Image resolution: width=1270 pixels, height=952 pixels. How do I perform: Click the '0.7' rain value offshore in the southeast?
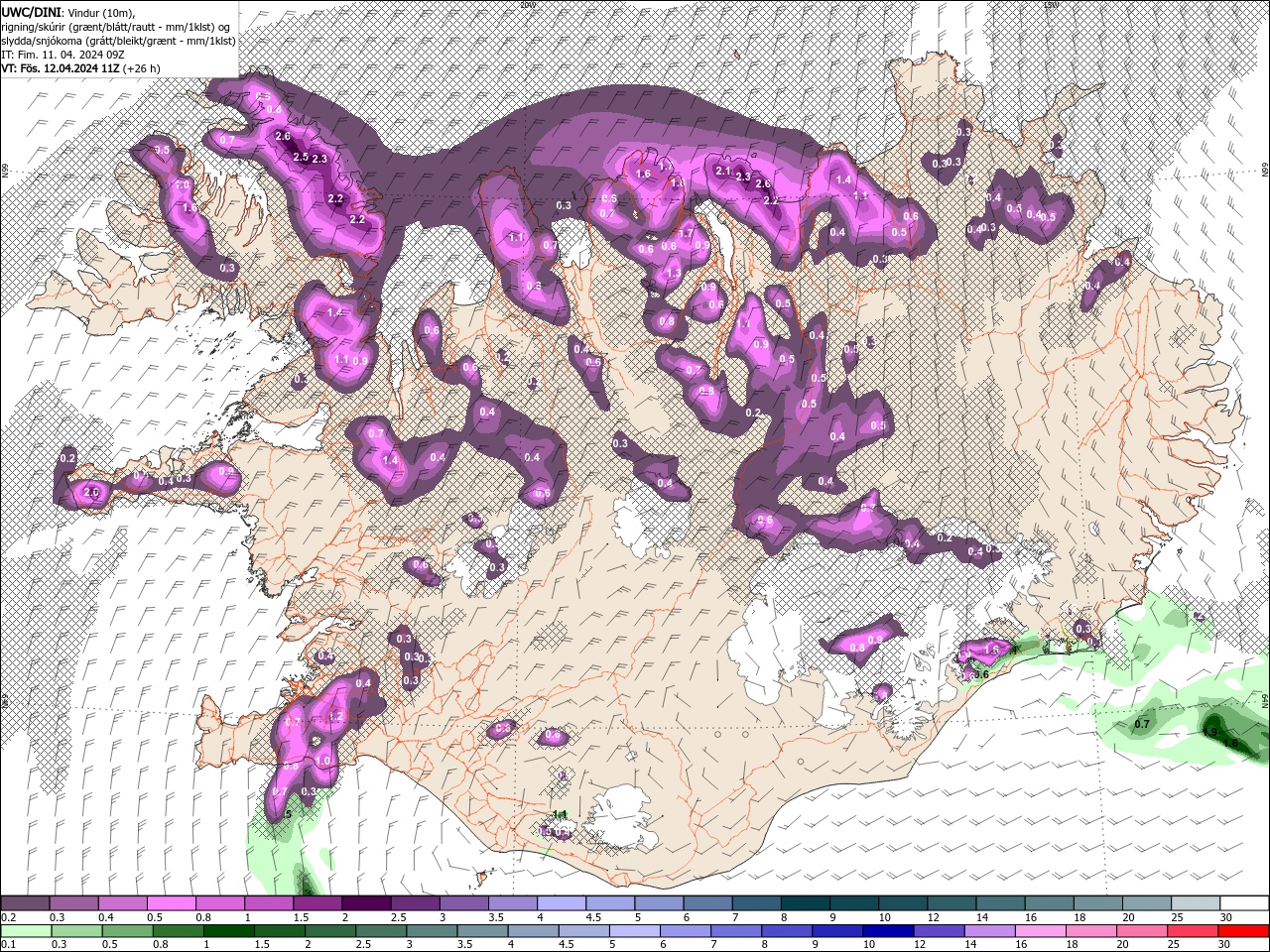[x=1141, y=724]
